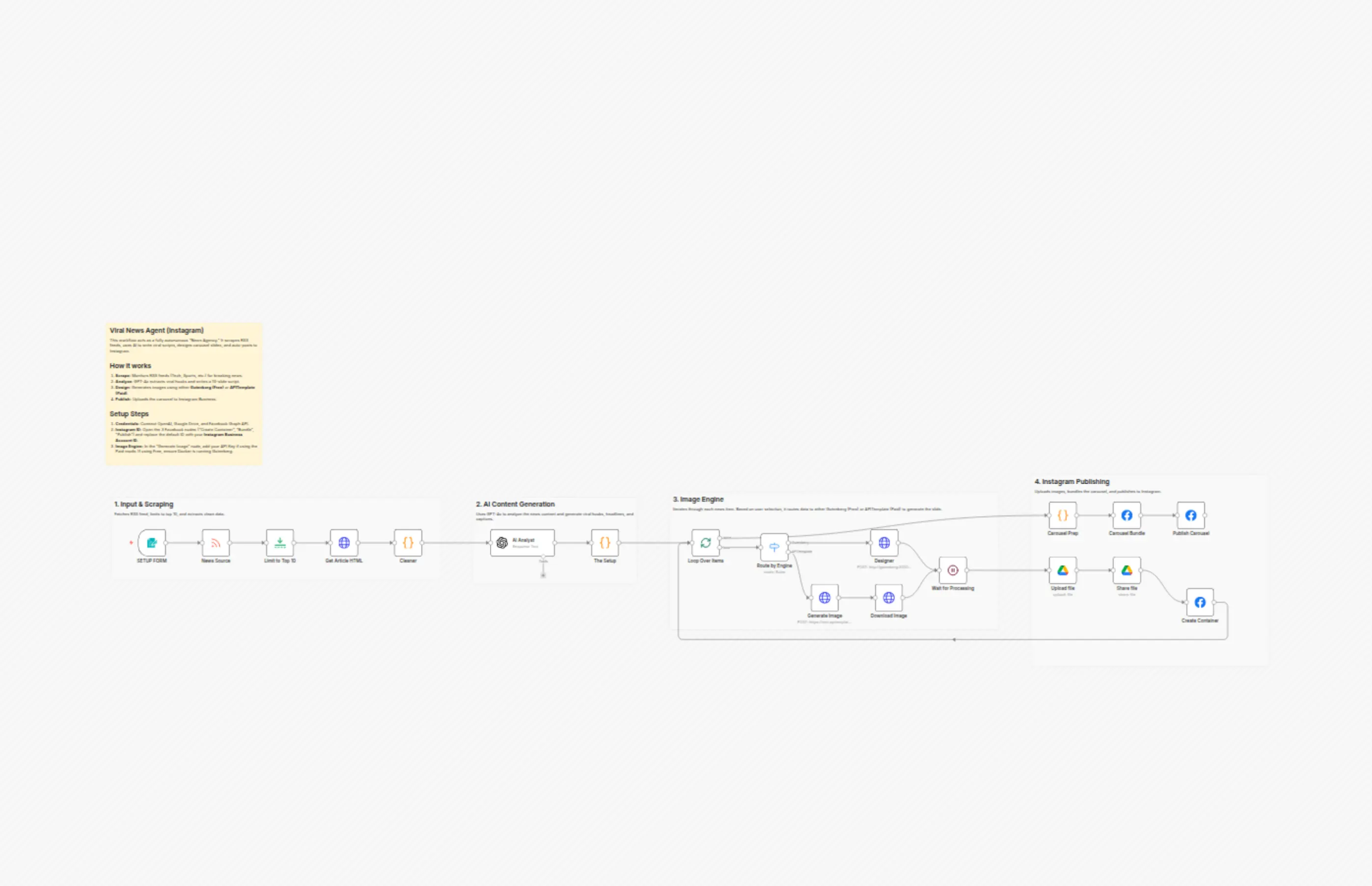Select the Create Container Facebook node

(1200, 602)
